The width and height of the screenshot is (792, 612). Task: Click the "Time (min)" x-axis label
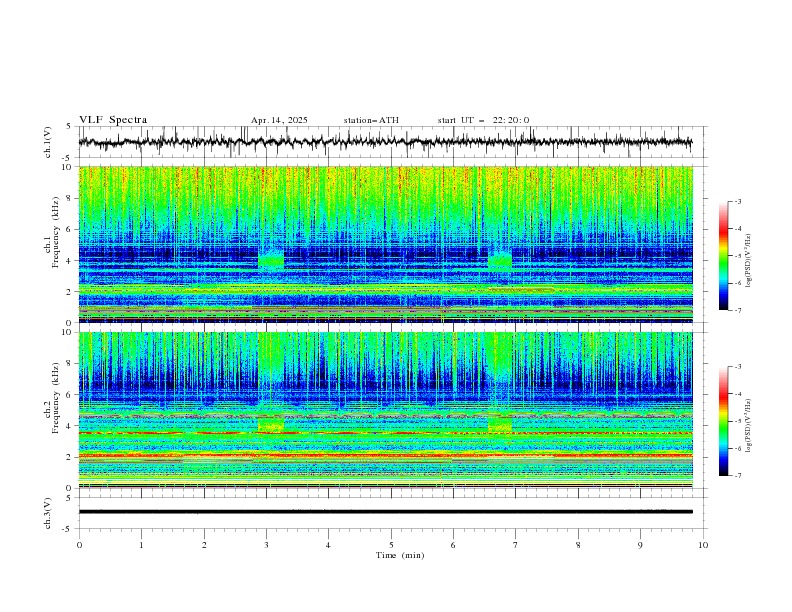pyautogui.click(x=400, y=555)
